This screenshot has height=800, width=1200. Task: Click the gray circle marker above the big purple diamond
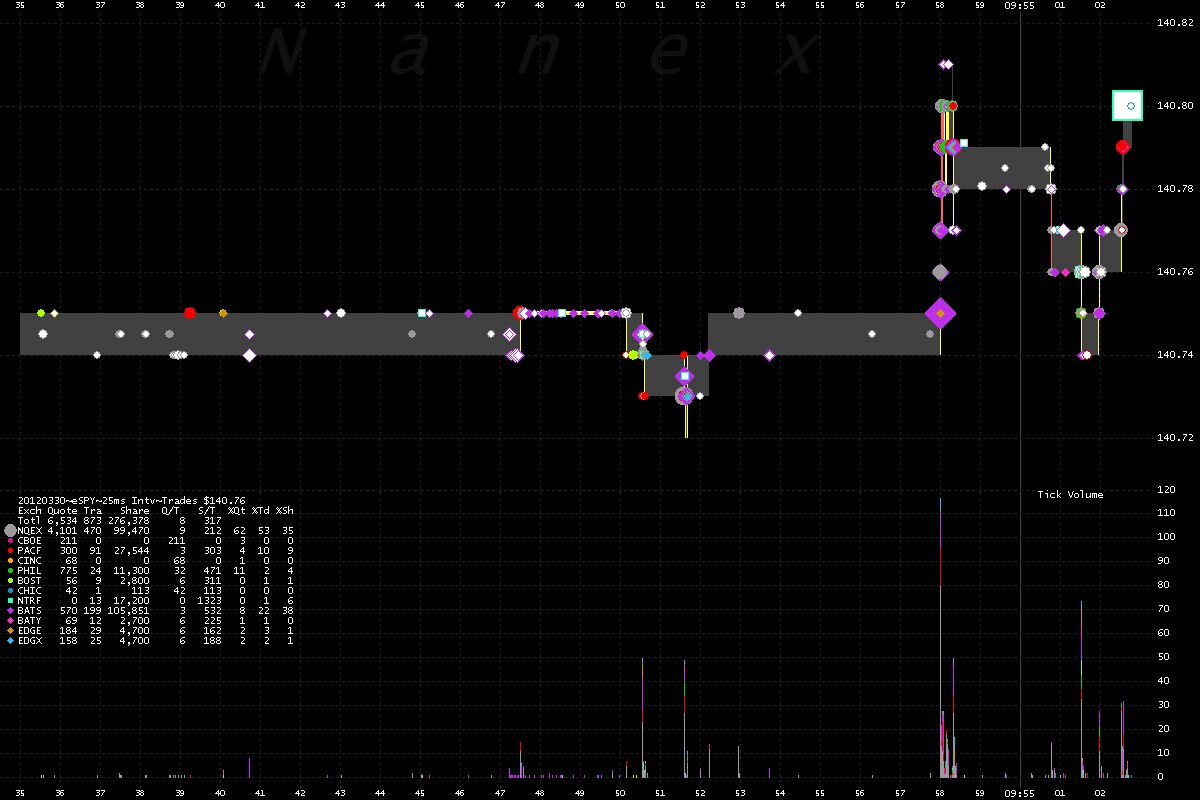click(940, 272)
